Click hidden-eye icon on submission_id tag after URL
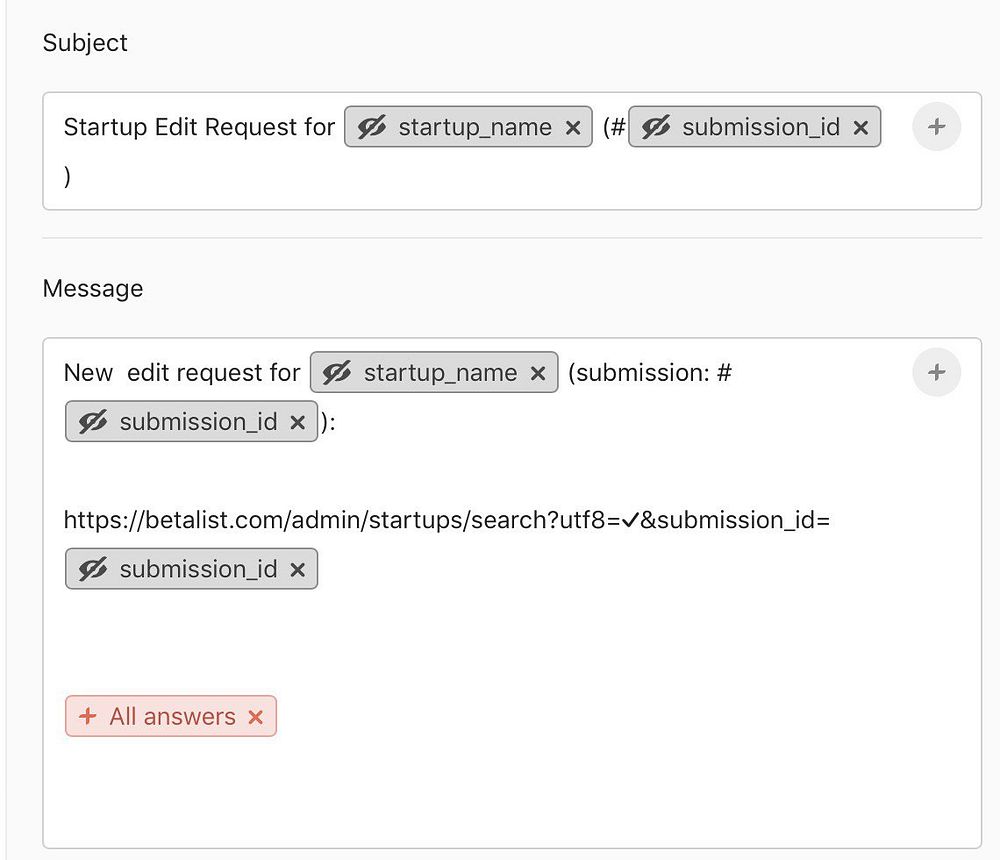Screen dimensions: 1000x860 coord(93,569)
